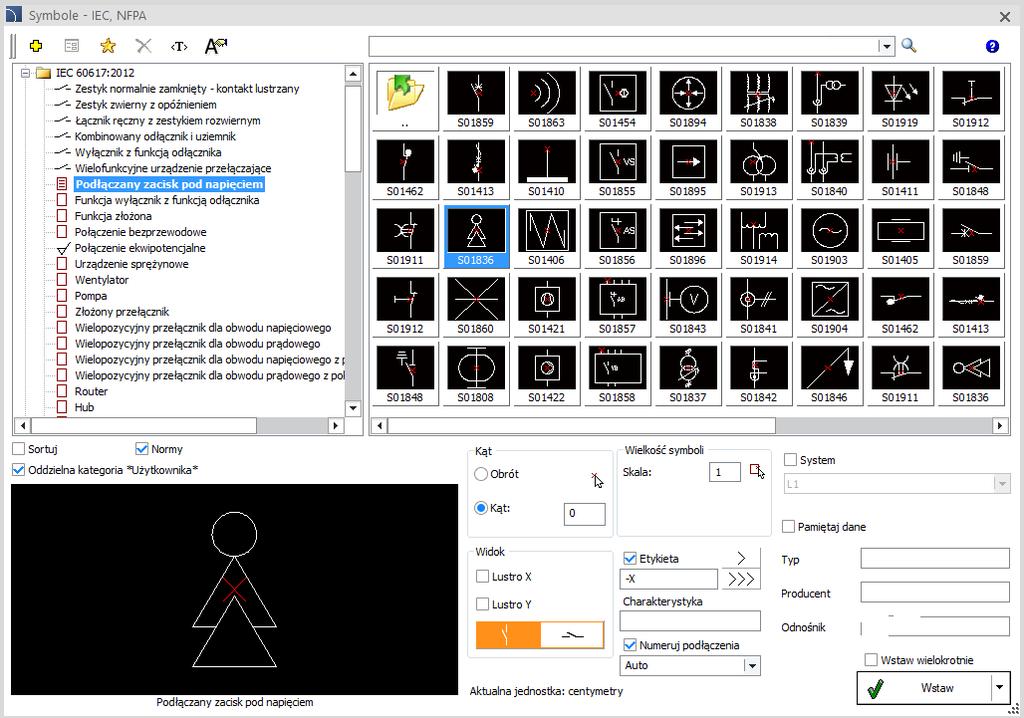Select symbol S01838 thumbnail
The width and height of the screenshot is (1024, 718).
tap(758, 99)
